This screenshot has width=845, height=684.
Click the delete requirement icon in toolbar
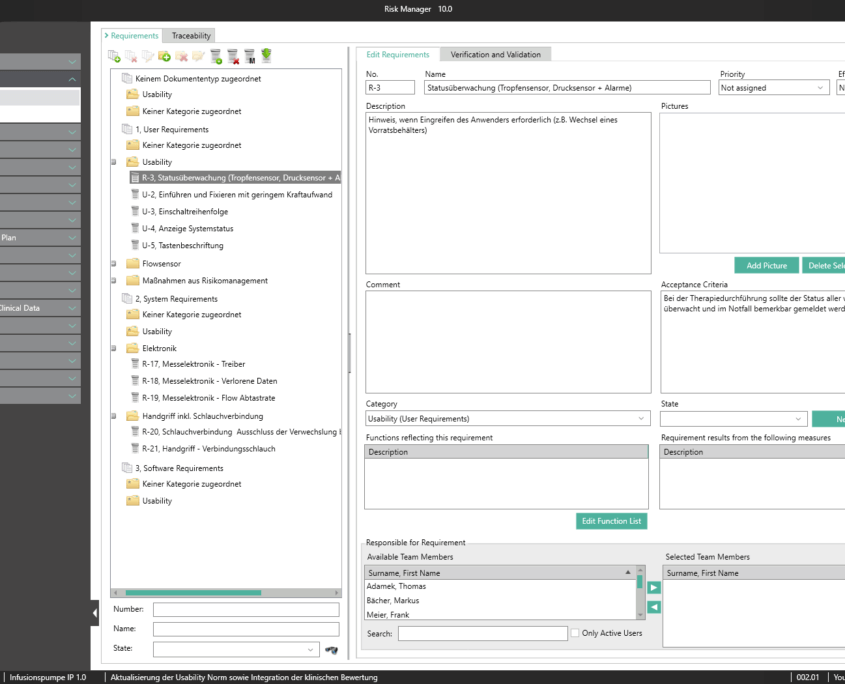(233, 57)
